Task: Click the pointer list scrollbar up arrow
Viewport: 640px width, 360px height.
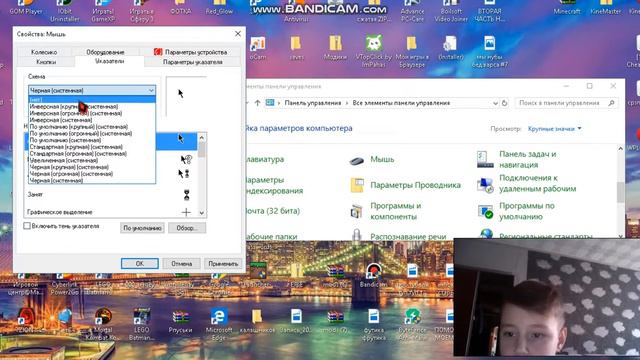Action: tap(202, 138)
